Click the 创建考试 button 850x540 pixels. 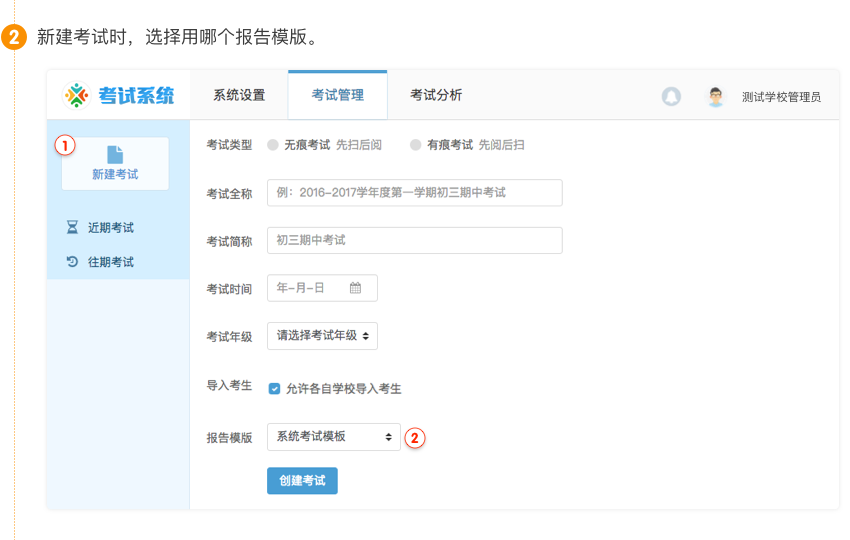pyautogui.click(x=302, y=481)
